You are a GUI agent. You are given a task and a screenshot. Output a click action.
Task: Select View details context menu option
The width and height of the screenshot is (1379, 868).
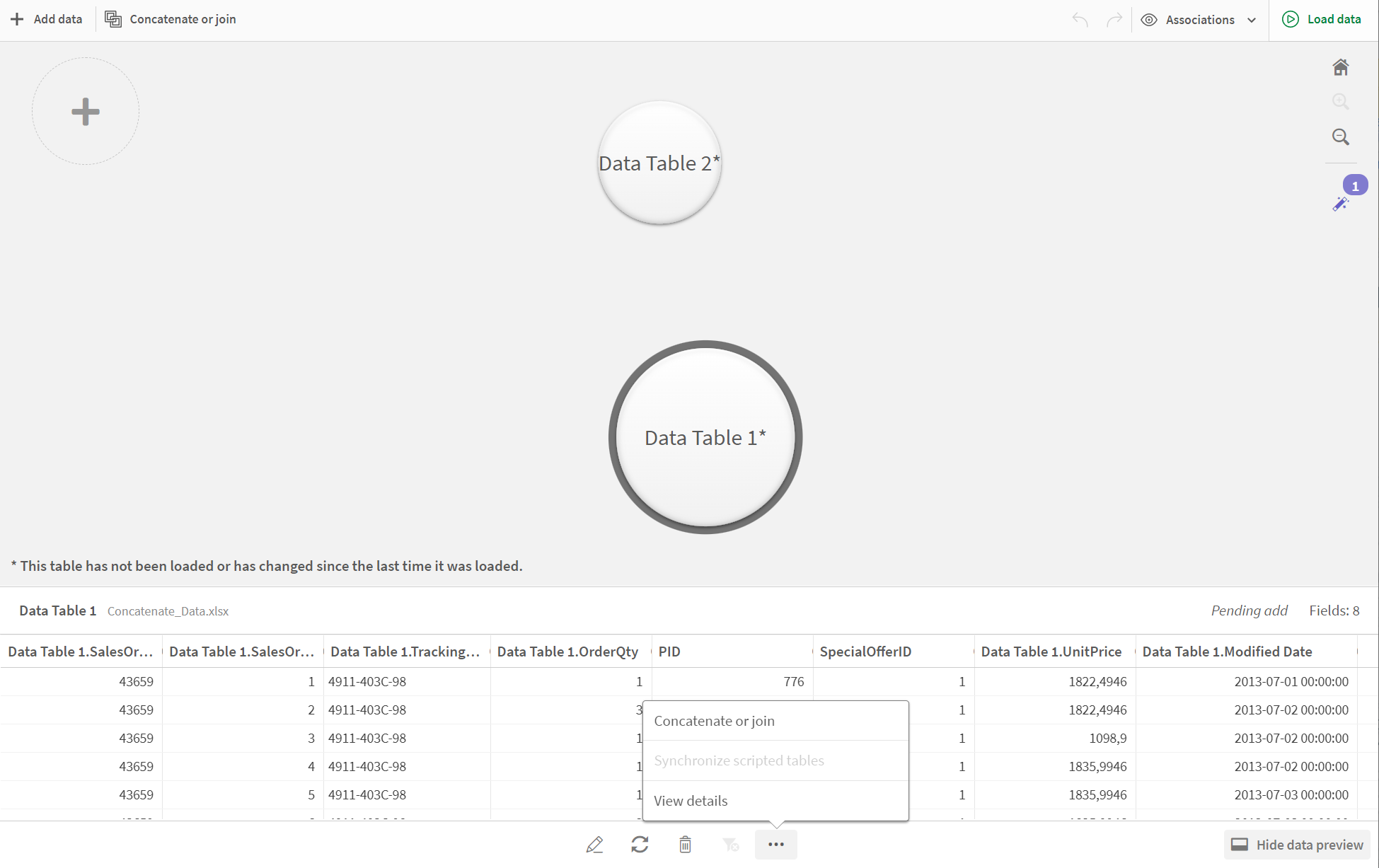[x=691, y=800]
